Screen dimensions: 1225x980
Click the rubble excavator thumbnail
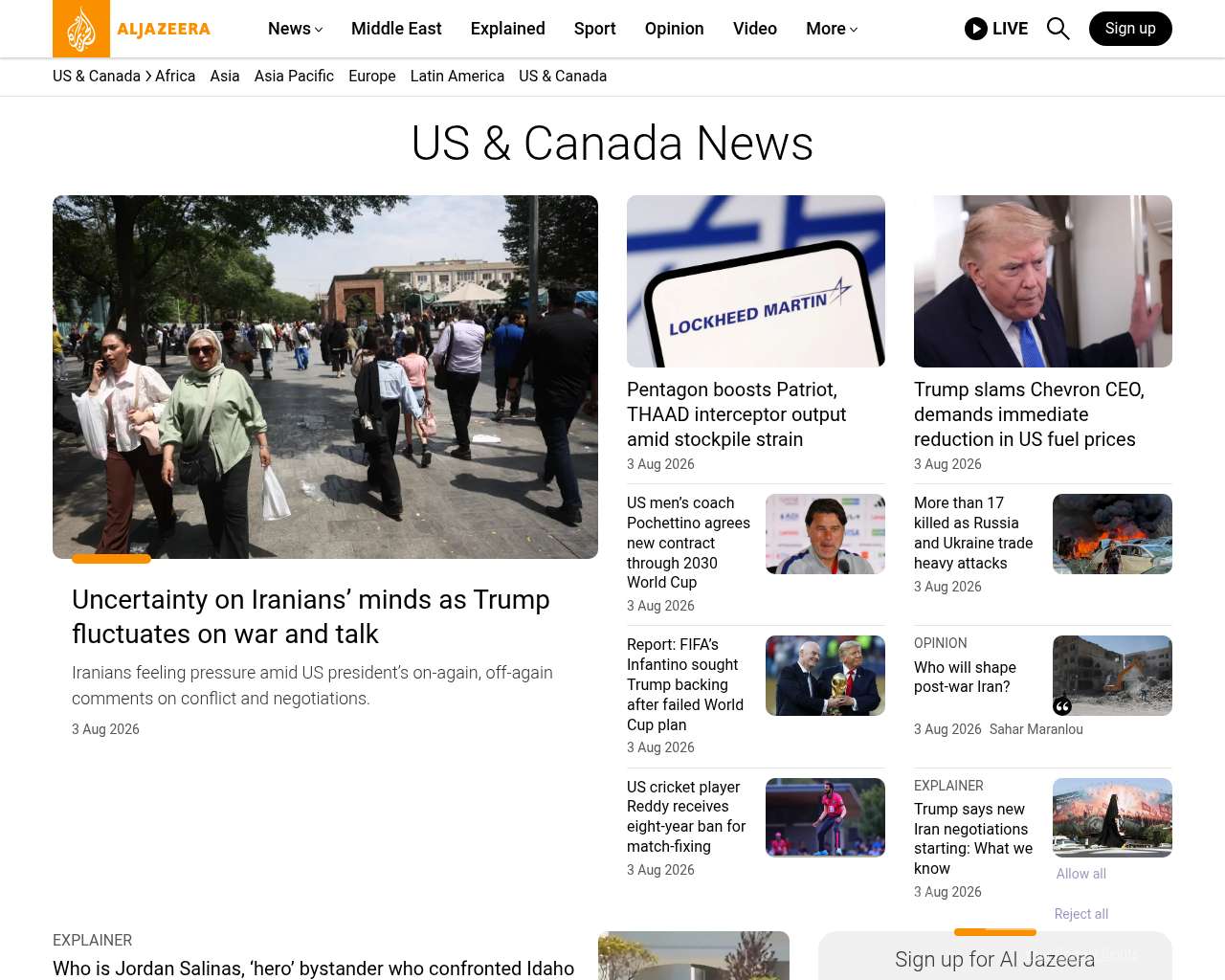coord(1112,676)
